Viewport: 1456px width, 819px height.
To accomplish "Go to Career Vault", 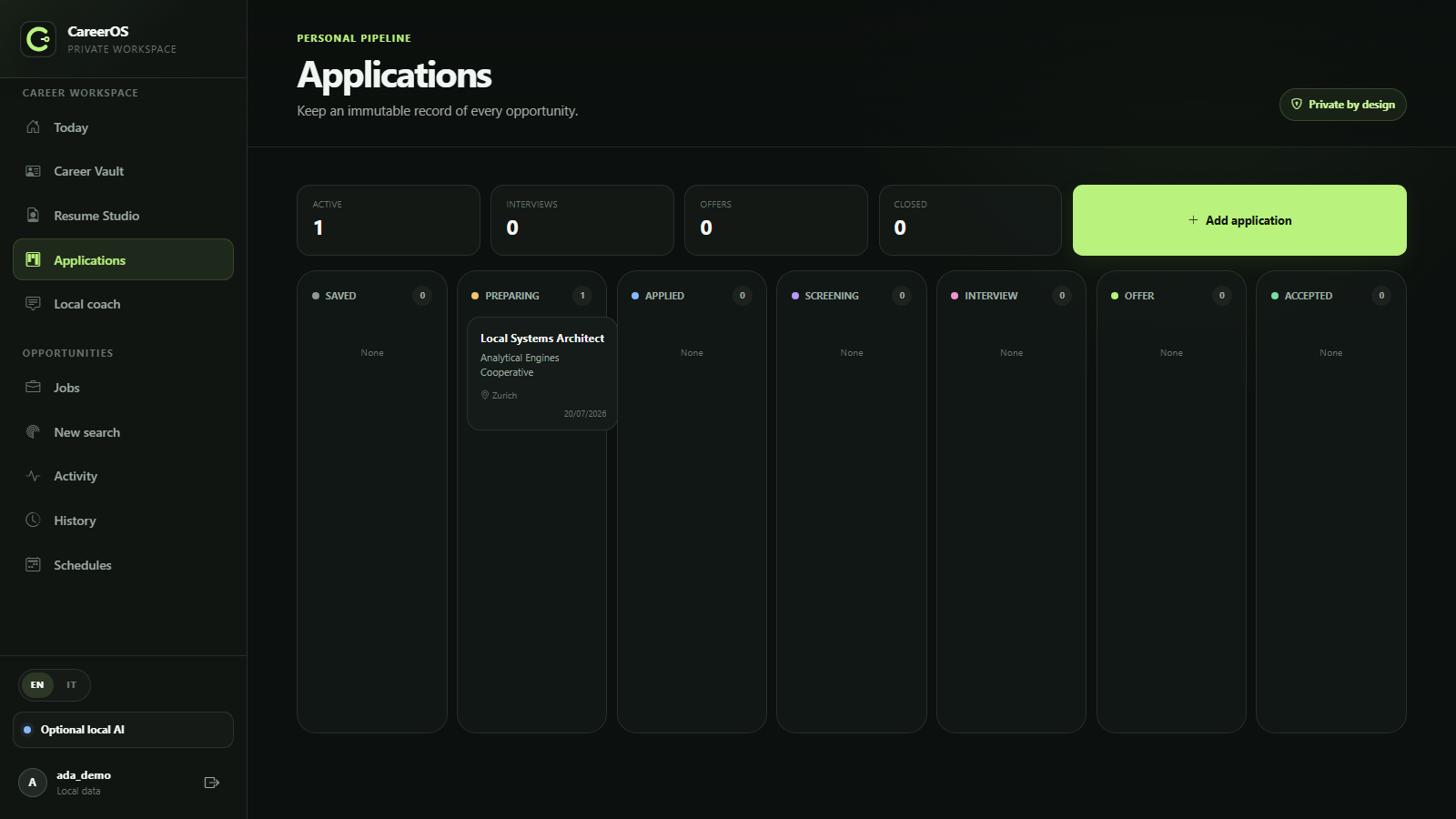I will [123, 171].
